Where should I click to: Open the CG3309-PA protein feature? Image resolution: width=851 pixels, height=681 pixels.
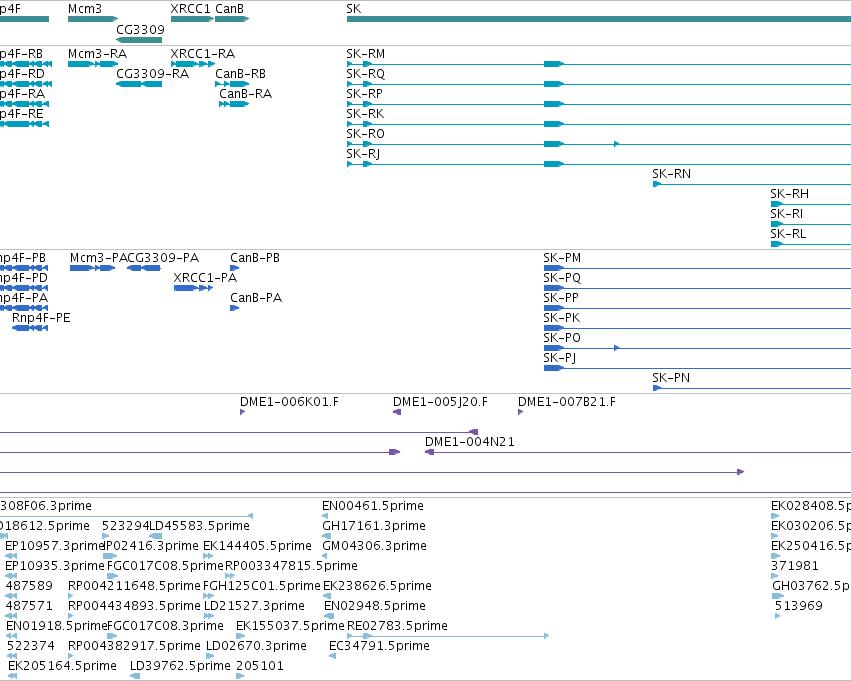pos(163,258)
